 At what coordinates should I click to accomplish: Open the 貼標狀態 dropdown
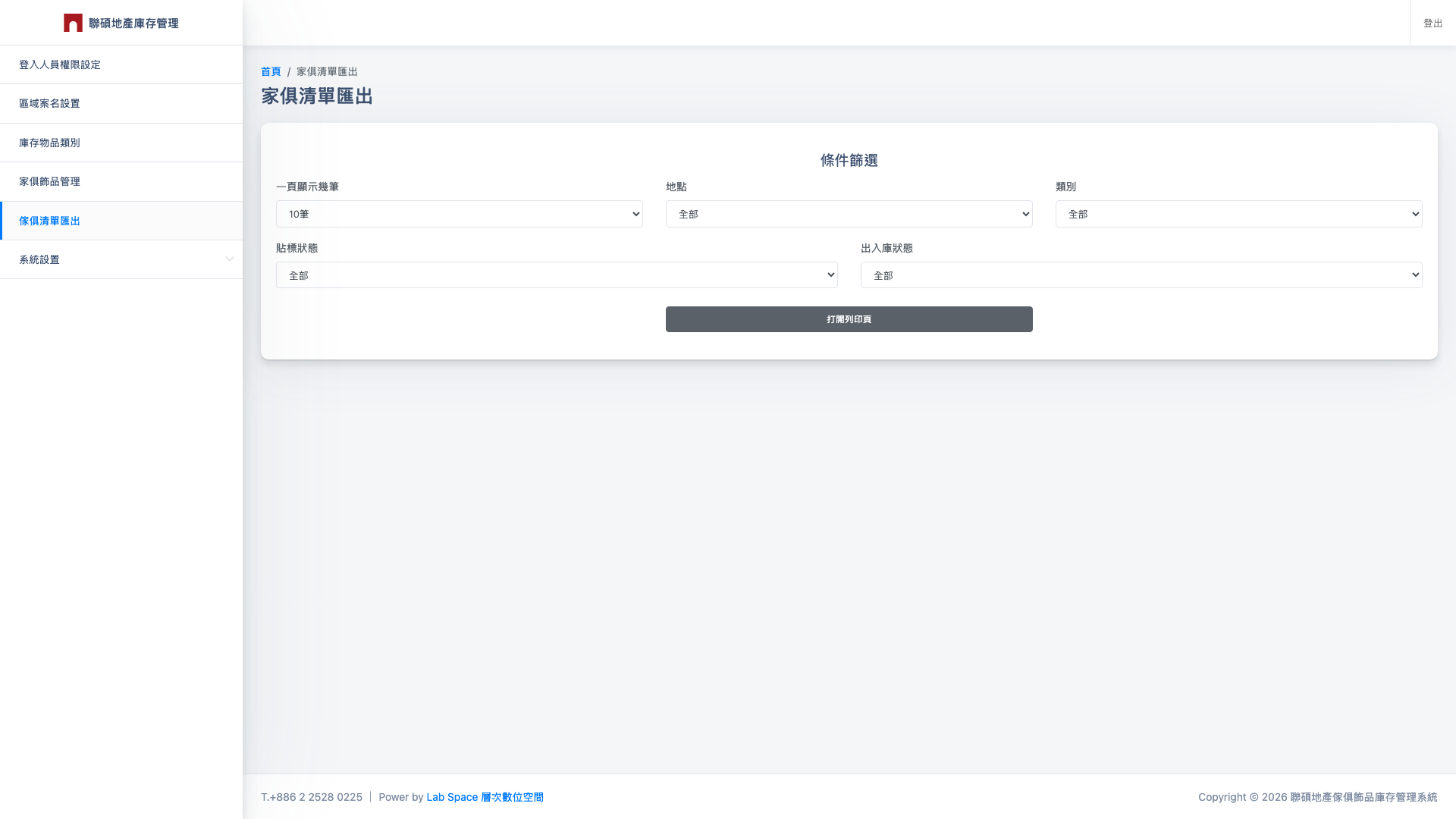pos(556,275)
